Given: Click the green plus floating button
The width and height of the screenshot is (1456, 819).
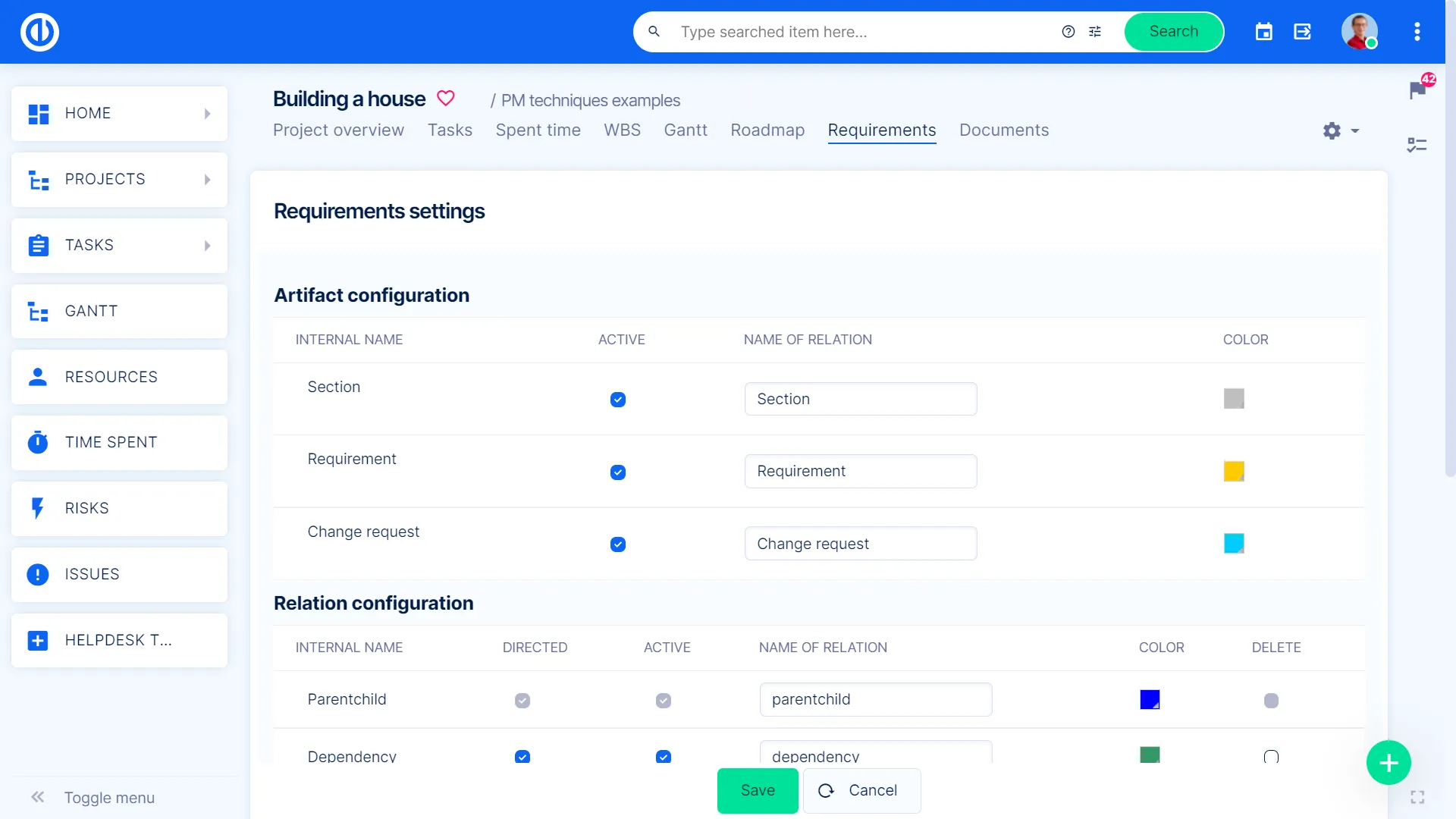Looking at the screenshot, I should pos(1389,763).
